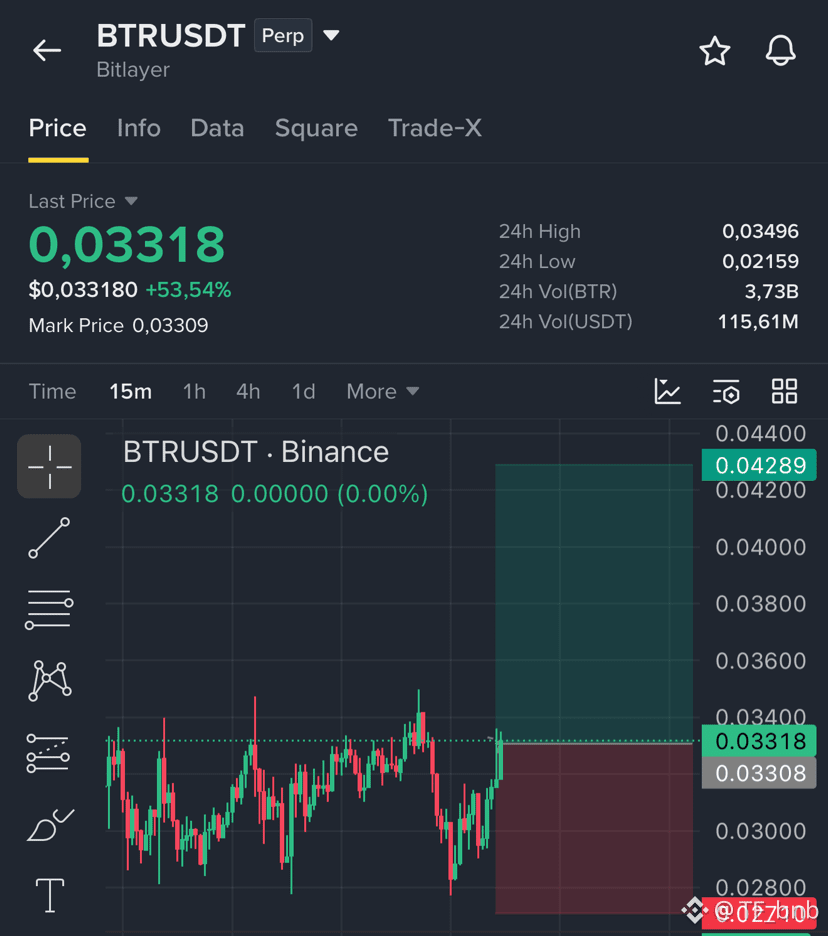Select the long/short position projection tool
This screenshot has width=828, height=936.
click(x=48, y=753)
